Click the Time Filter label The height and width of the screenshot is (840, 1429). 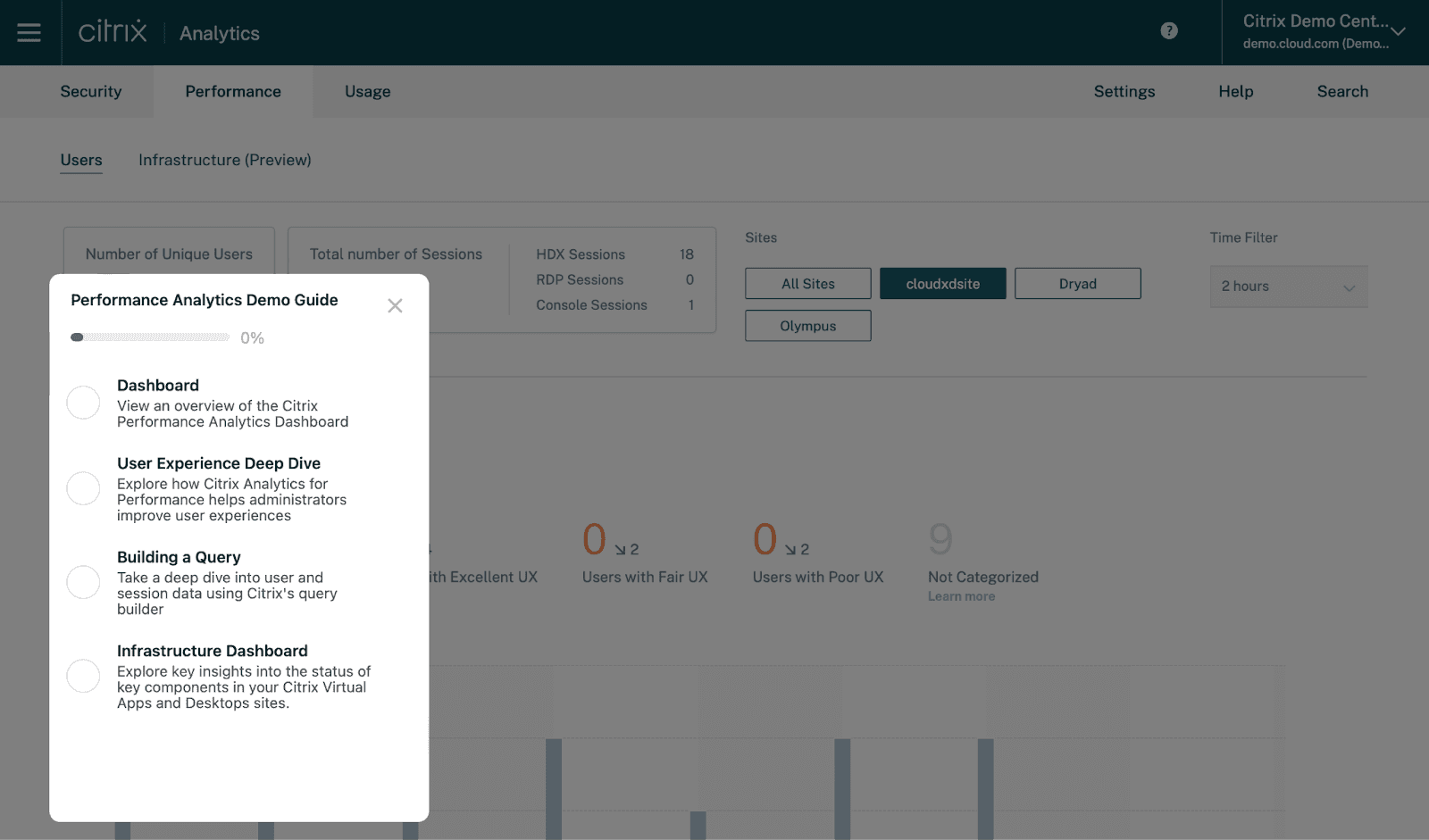point(1243,237)
